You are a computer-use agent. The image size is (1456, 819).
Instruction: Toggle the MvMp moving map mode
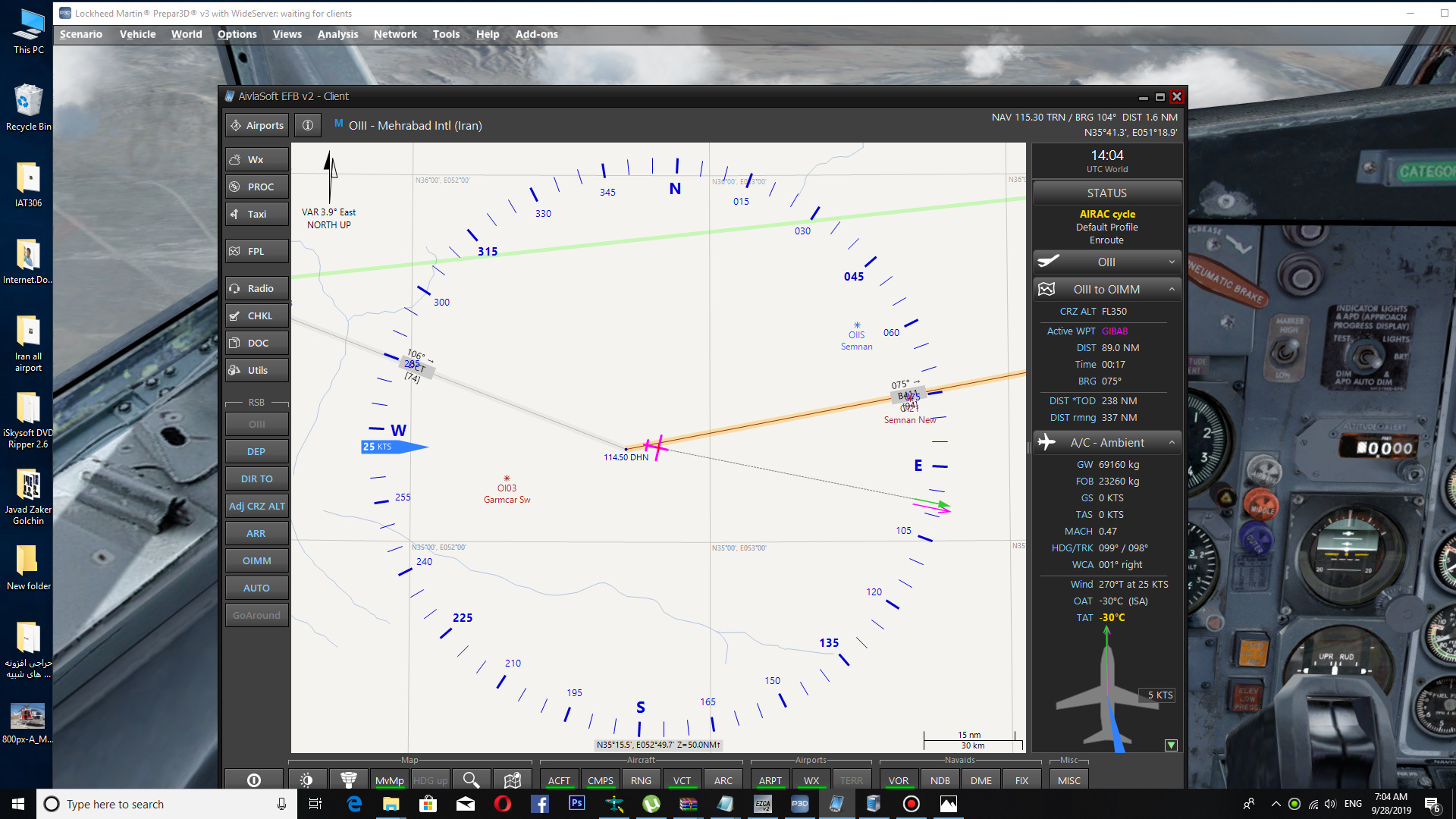coord(390,780)
